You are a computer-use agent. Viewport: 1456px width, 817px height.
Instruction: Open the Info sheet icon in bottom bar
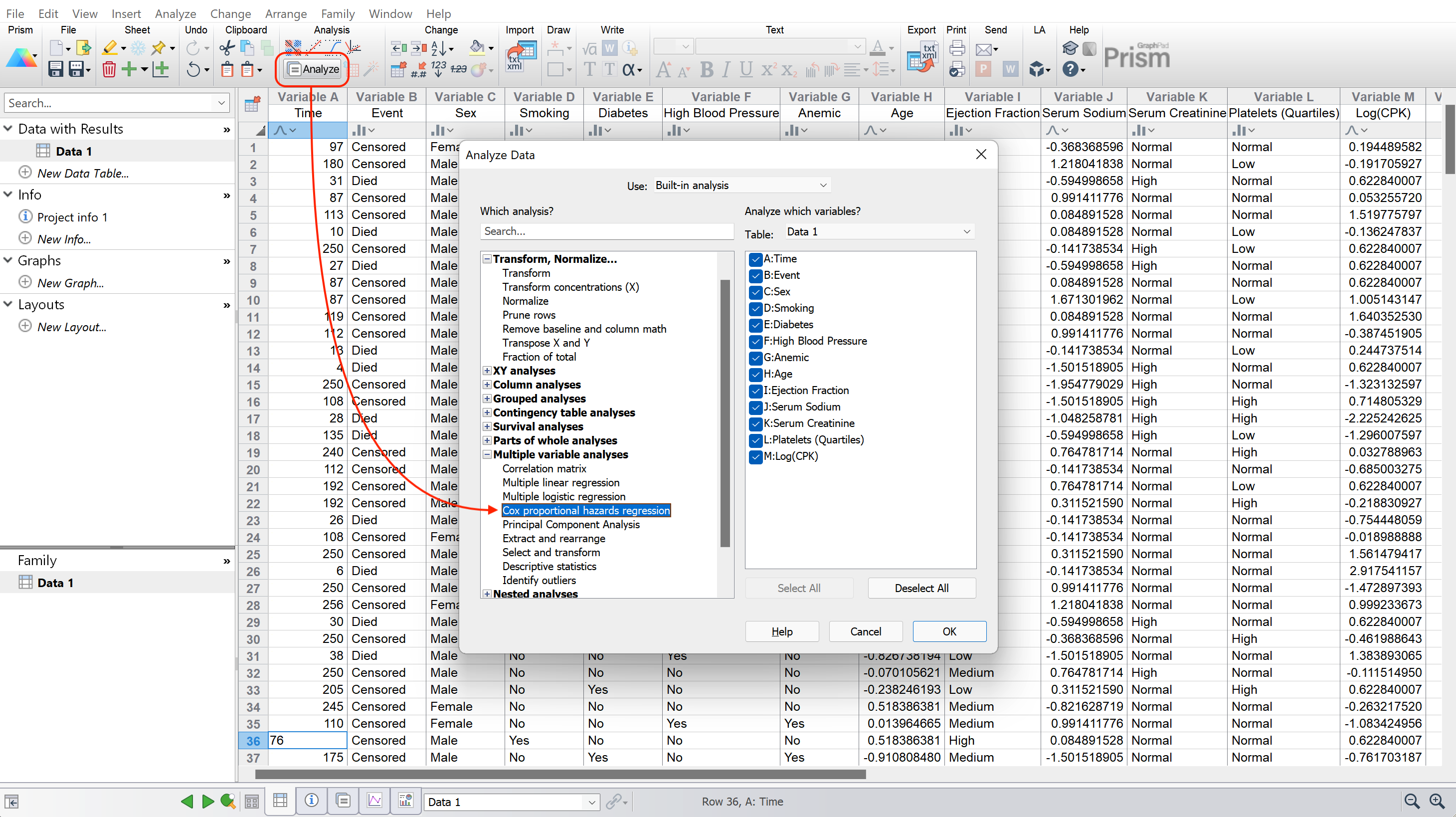(312, 801)
